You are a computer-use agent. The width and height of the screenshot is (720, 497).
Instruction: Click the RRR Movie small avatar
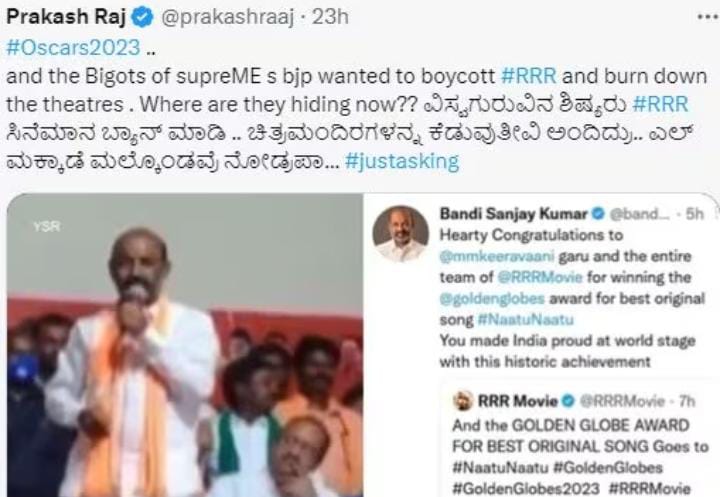coord(463,401)
